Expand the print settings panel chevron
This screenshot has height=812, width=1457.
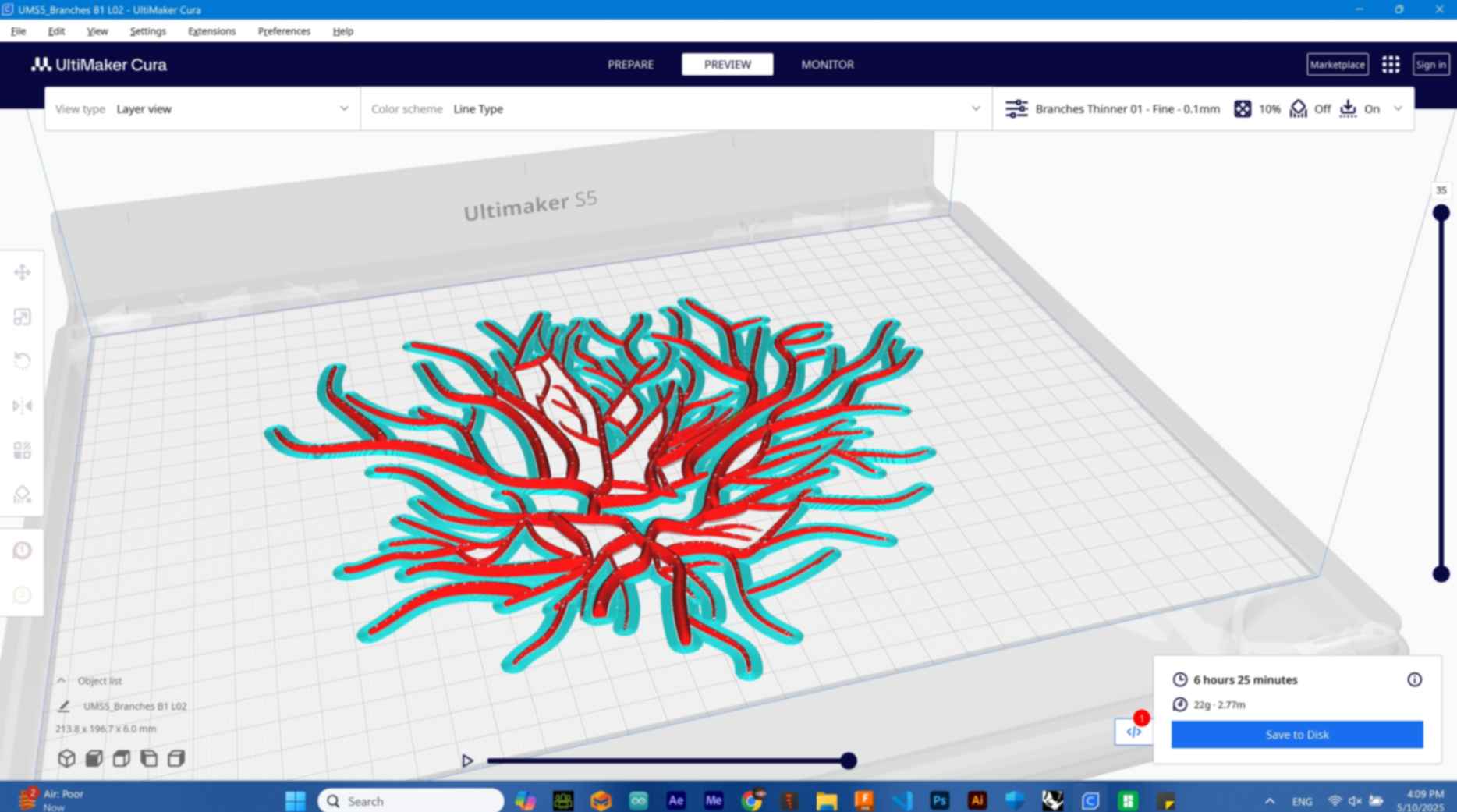click(x=1398, y=109)
